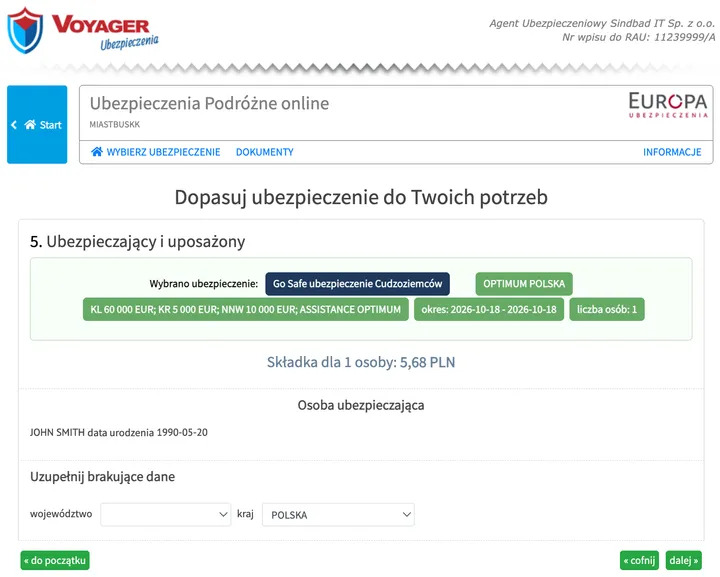Click the 'Nr wpisu do RAU: 11239999/A' text
720x577 pixels.
point(639,37)
